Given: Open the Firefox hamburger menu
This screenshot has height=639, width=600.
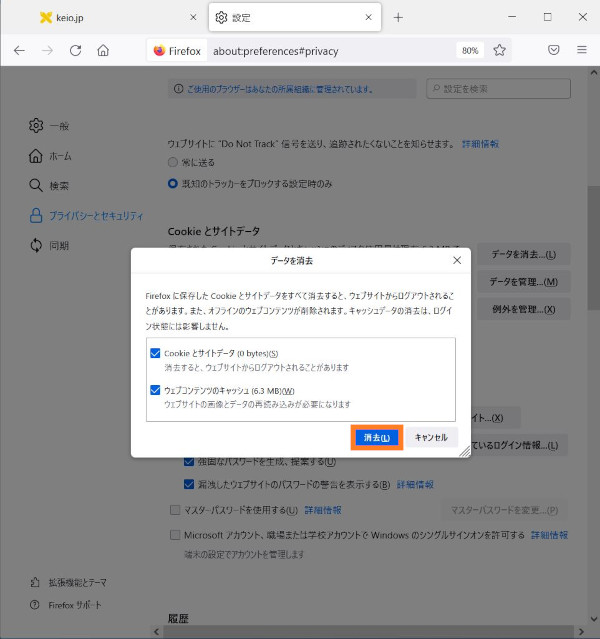Looking at the screenshot, I should pos(582,50).
